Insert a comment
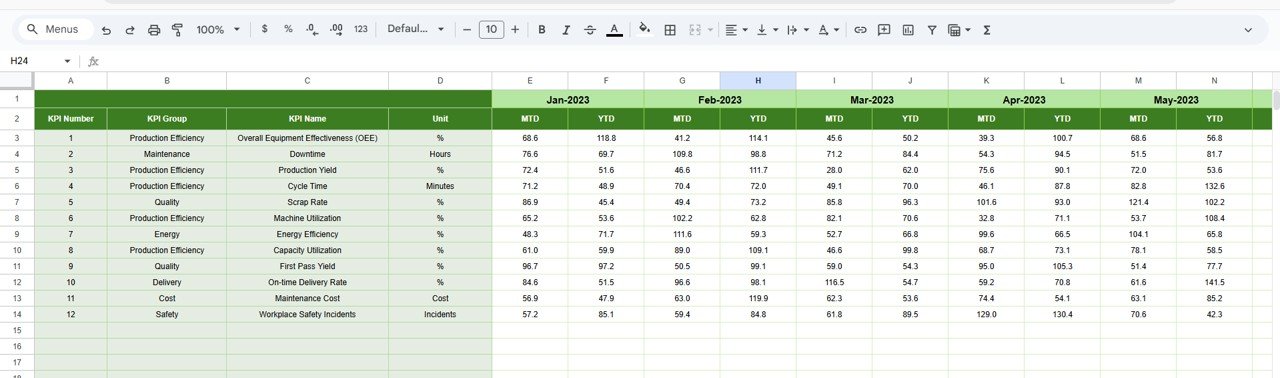Viewport: 1280px width, 378px height. 884,30
